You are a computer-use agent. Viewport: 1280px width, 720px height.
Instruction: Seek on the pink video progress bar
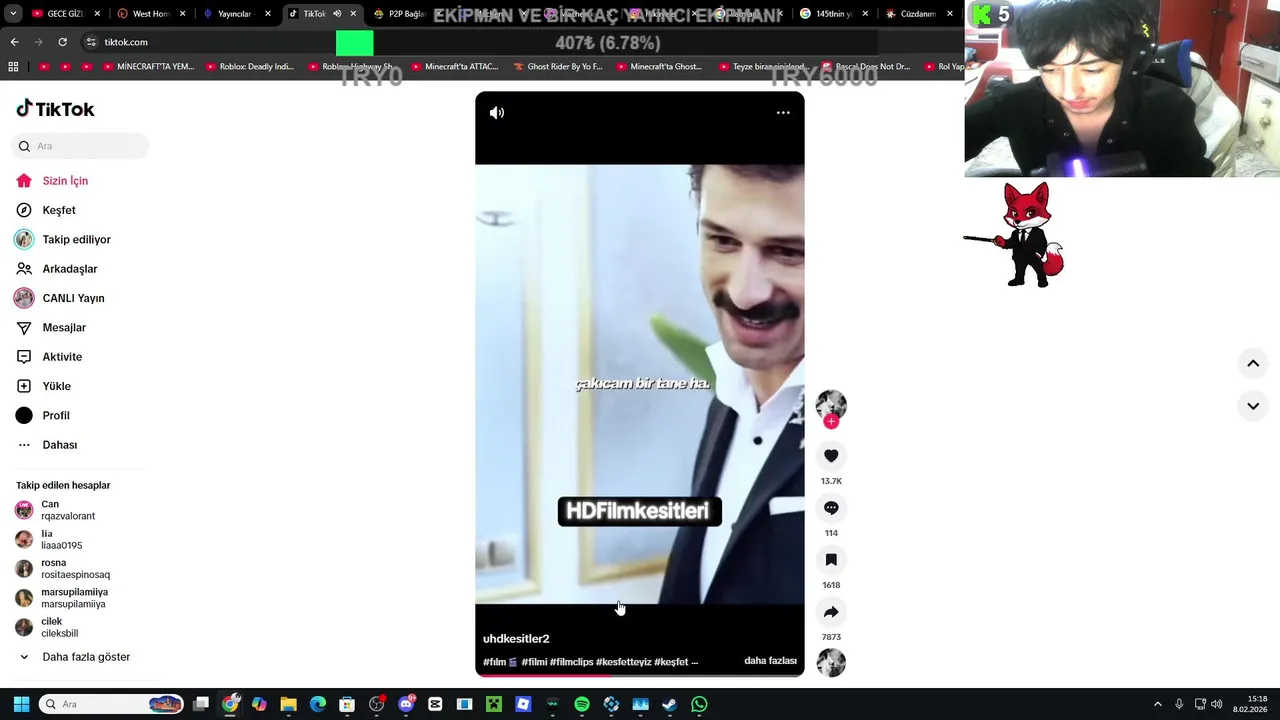coord(640,675)
